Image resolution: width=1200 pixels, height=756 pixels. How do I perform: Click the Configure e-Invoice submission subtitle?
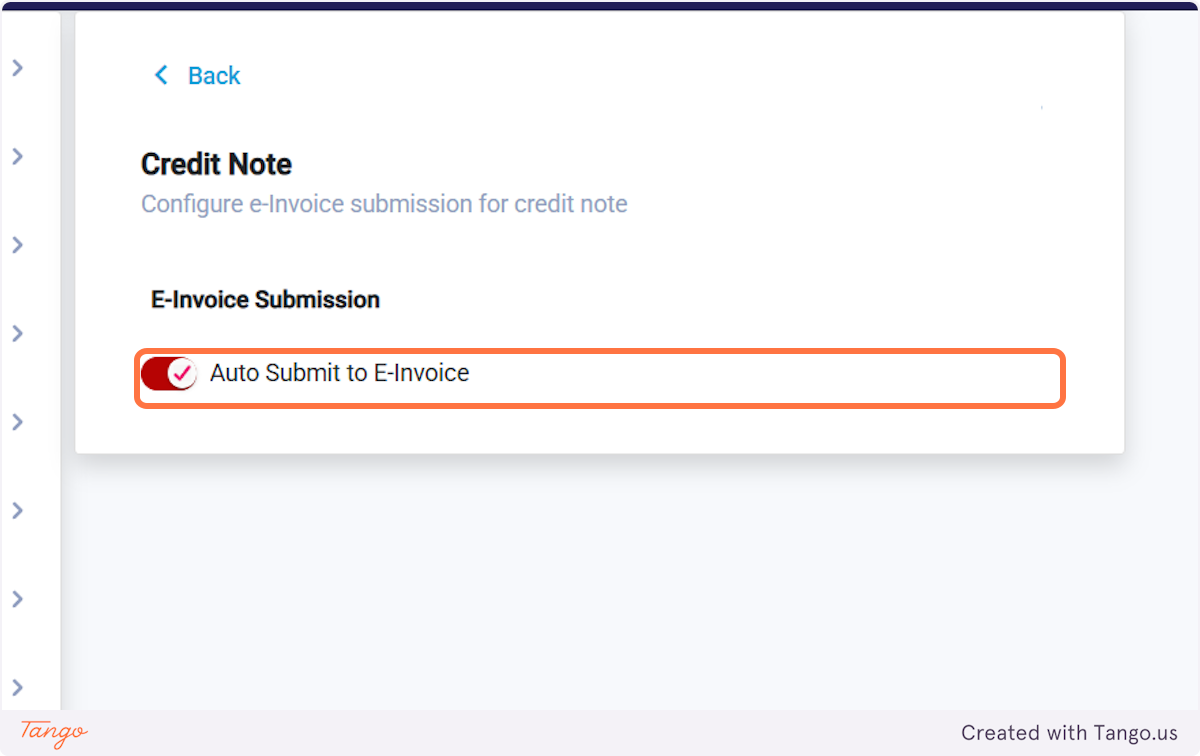[x=384, y=203]
